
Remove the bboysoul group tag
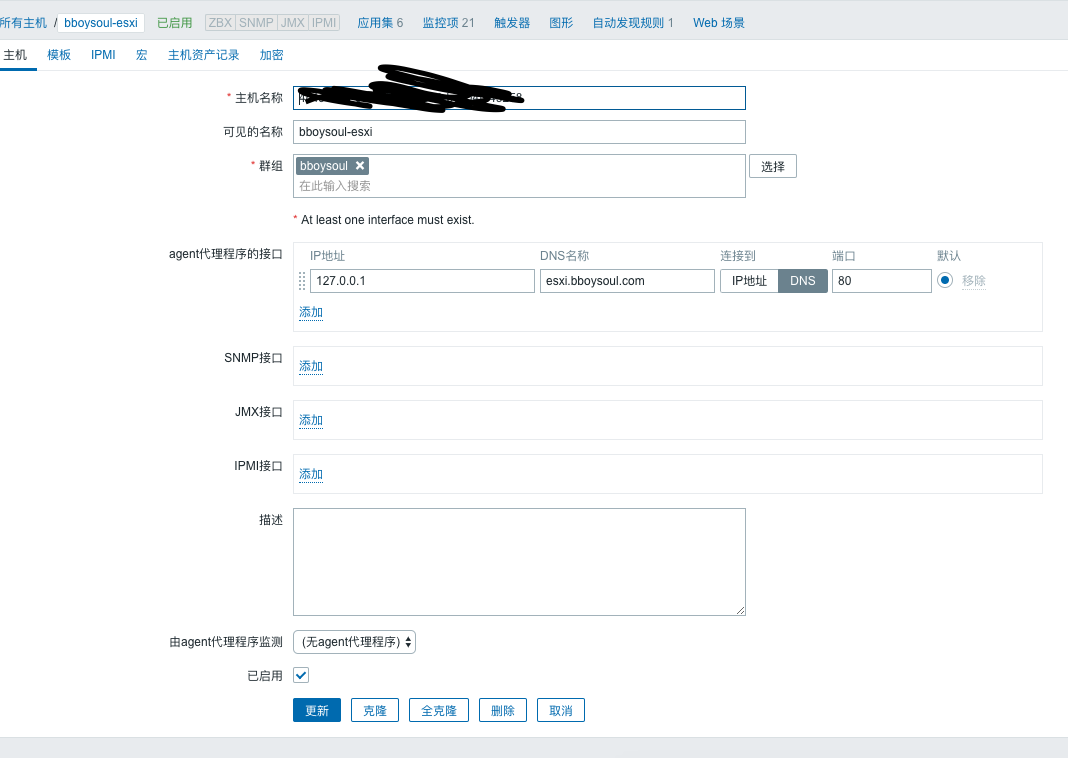360,166
